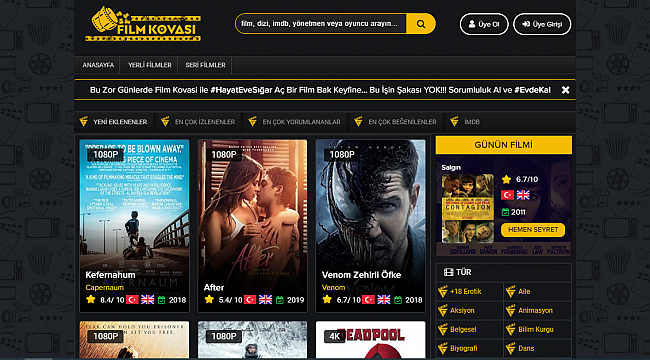650x360 pixels.
Task: Click the Turkish flag on Venom card
Action: [x=368, y=299]
